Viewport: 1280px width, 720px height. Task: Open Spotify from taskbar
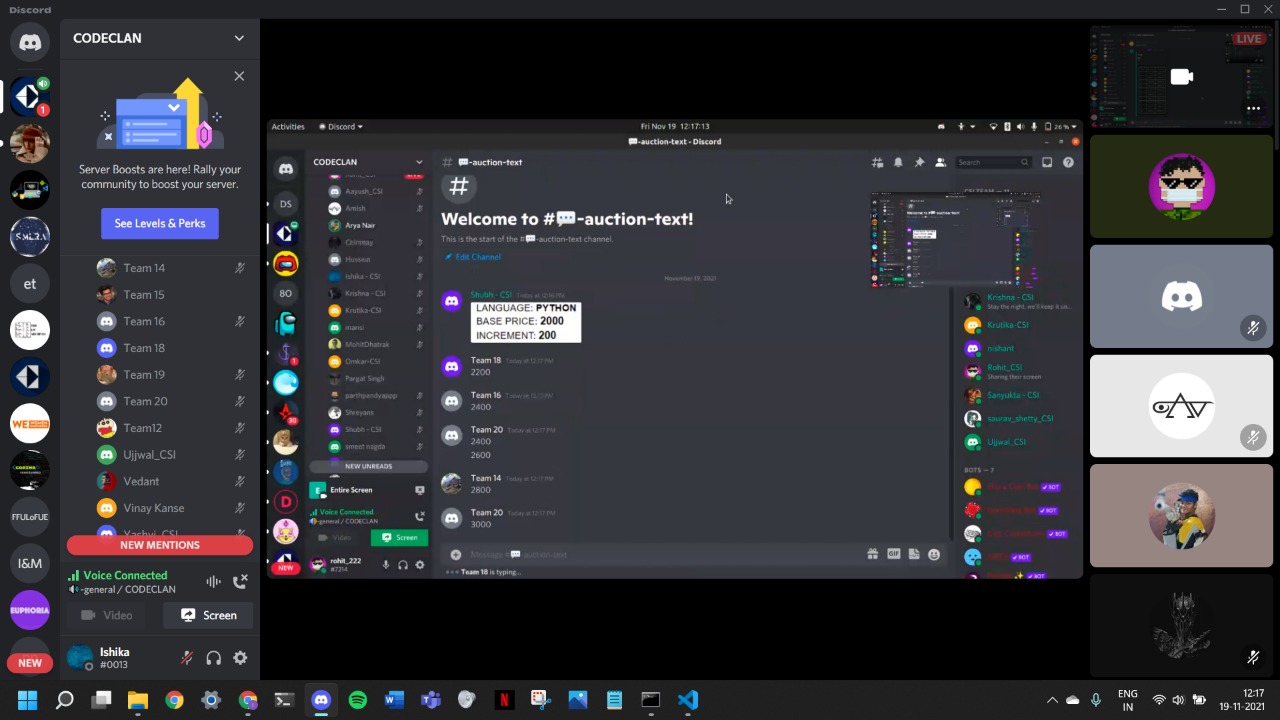point(358,700)
